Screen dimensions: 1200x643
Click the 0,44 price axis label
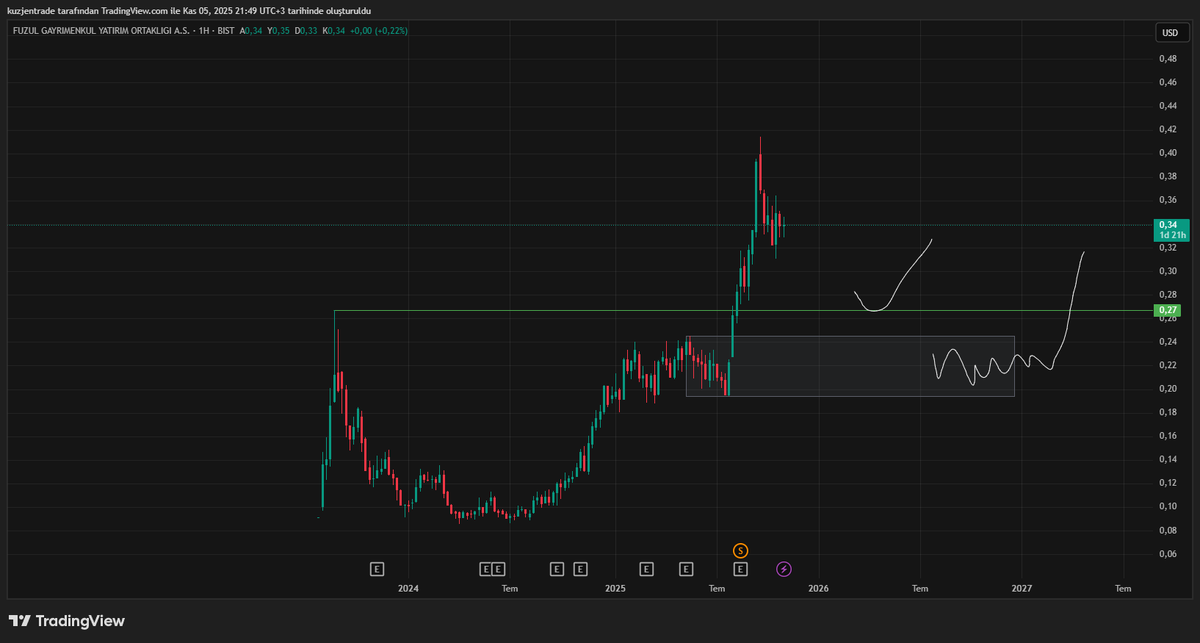tap(1167, 106)
